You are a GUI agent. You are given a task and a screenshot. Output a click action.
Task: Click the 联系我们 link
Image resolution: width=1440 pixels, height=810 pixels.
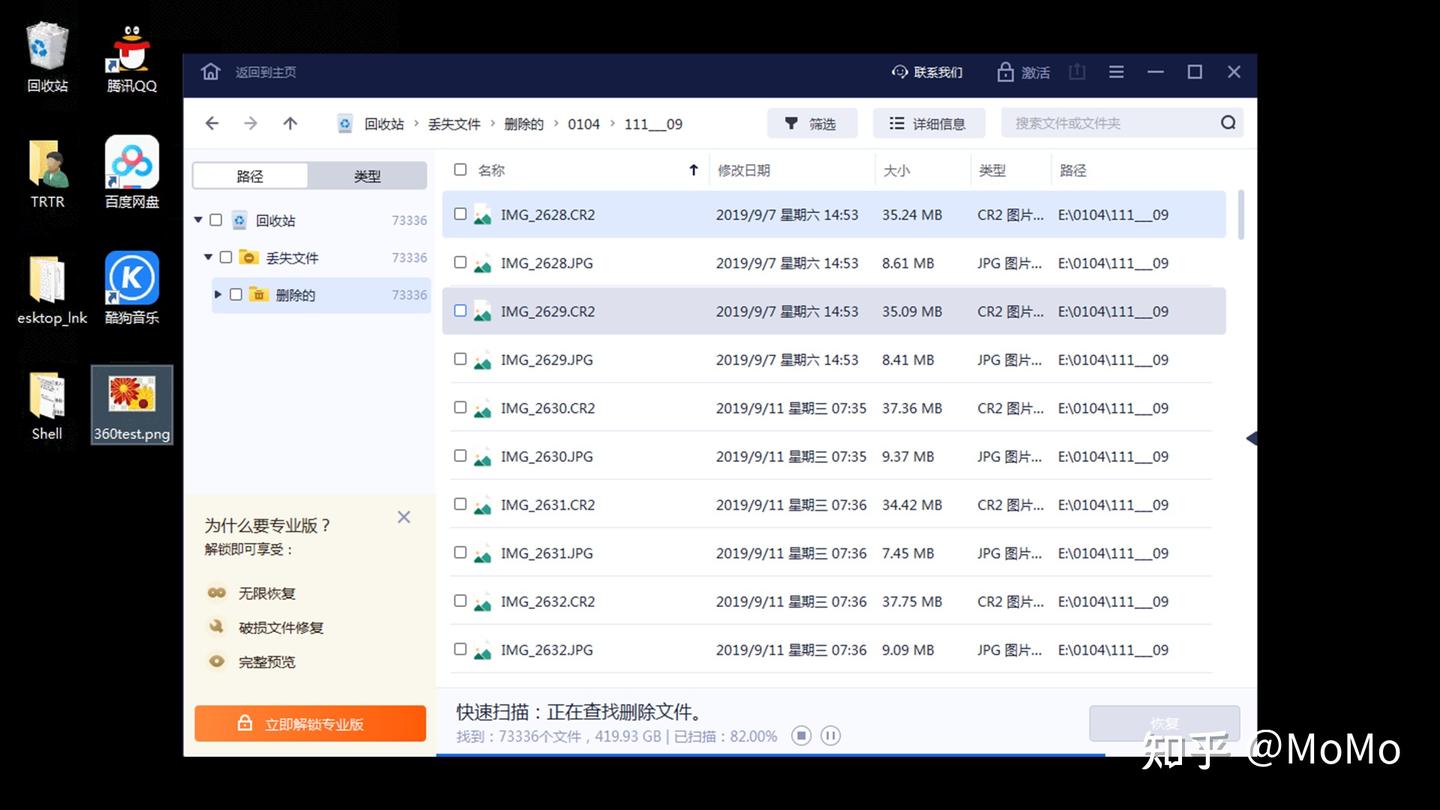click(938, 72)
